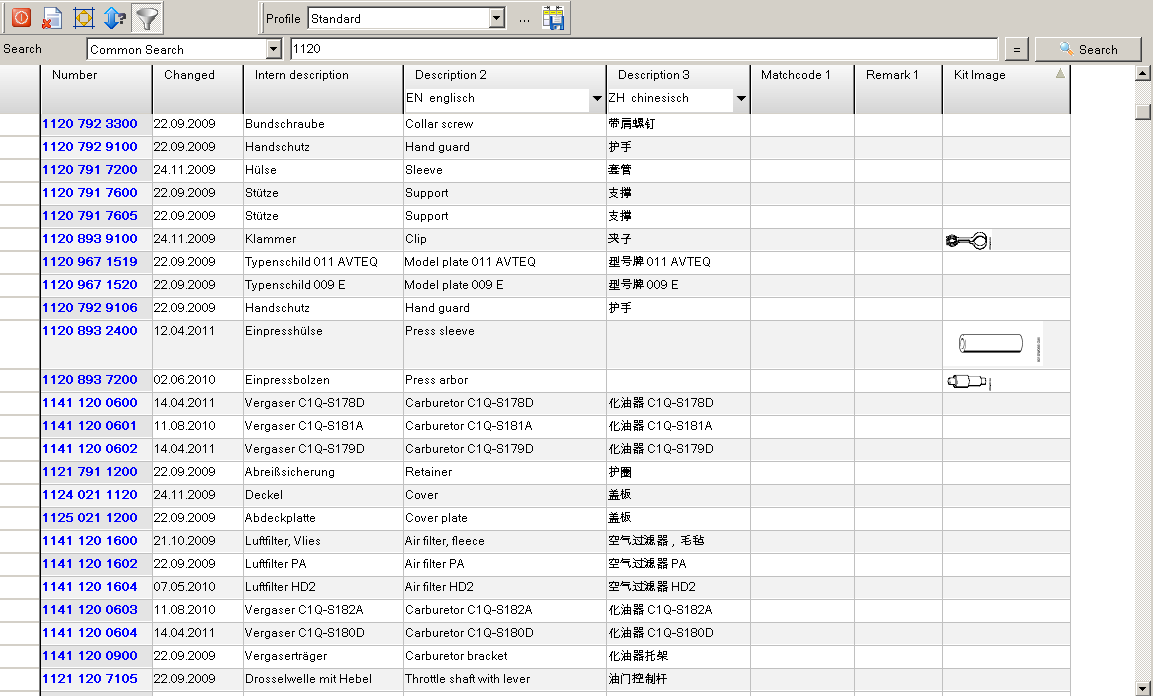Viewport: 1153px width, 696px height.
Task: Click the document with red X icon
Action: (52, 18)
